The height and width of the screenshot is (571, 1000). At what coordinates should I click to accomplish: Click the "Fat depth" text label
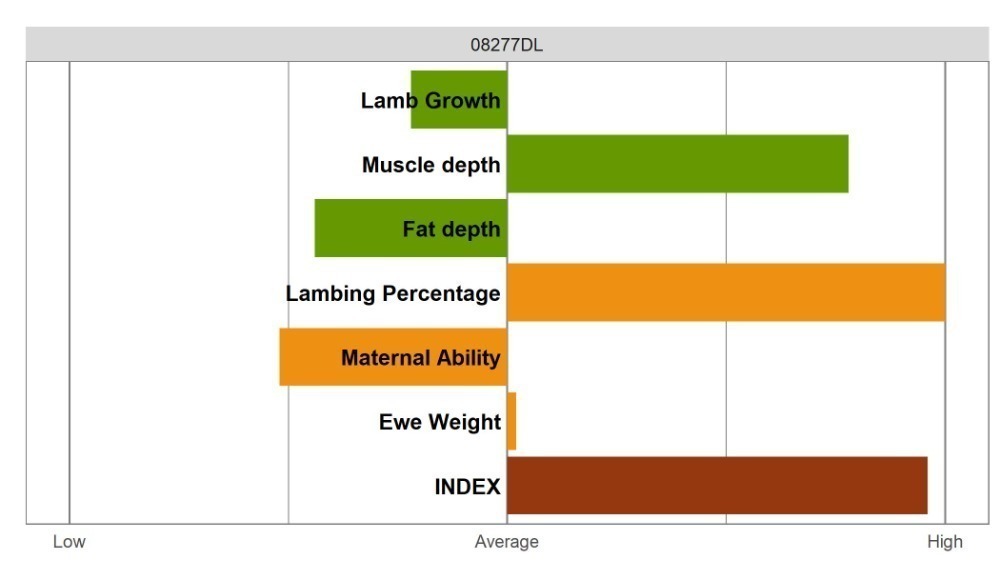[x=451, y=230]
